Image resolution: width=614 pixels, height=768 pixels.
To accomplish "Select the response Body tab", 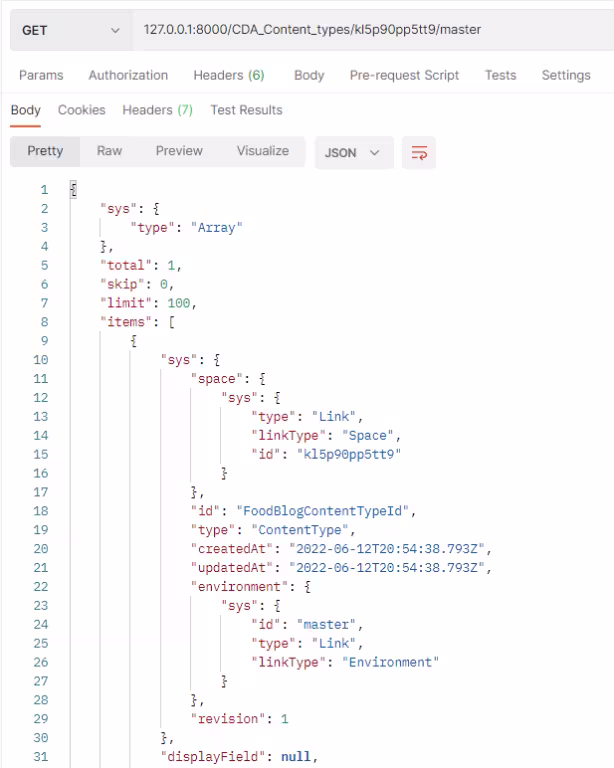I will pos(25,110).
